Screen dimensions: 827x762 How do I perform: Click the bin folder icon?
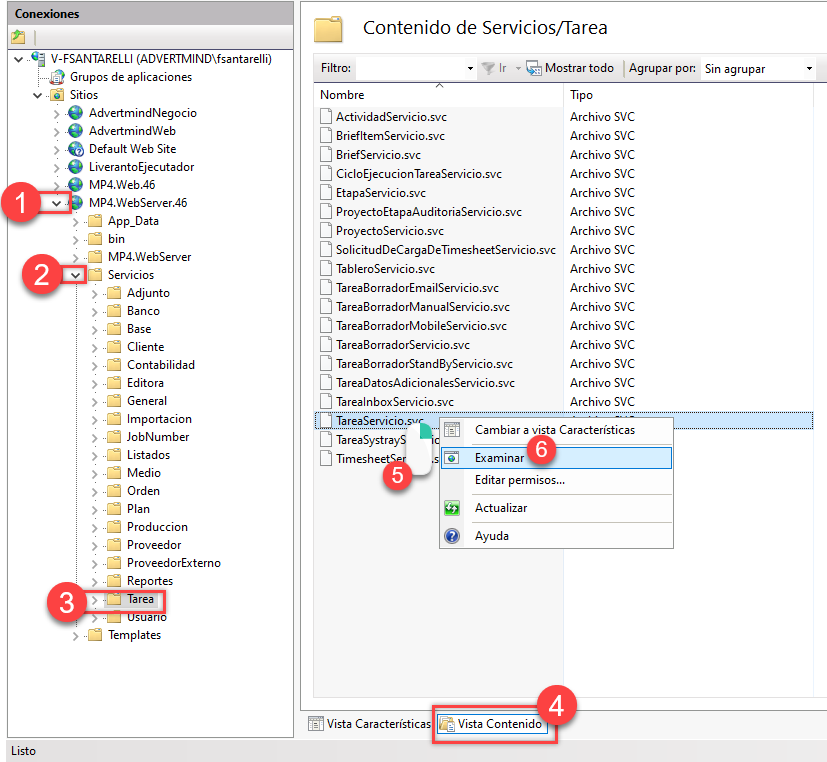tap(95, 238)
